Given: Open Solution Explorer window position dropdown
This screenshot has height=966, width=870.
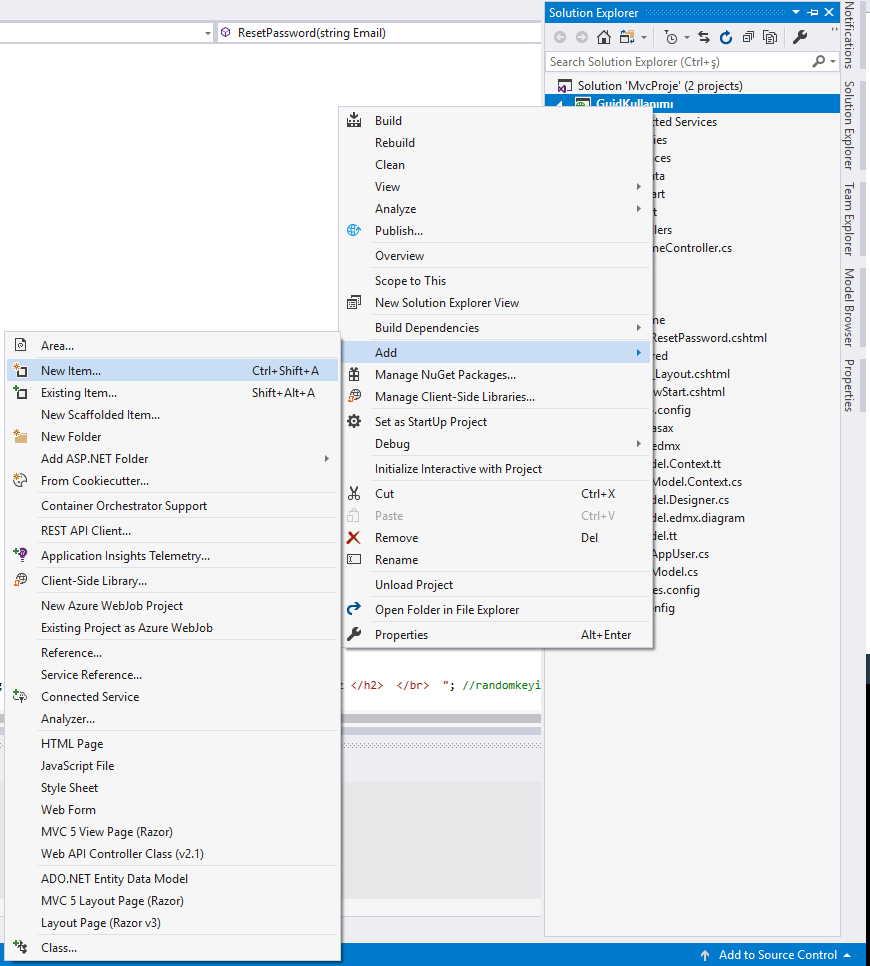Looking at the screenshot, I should pyautogui.click(x=796, y=12).
